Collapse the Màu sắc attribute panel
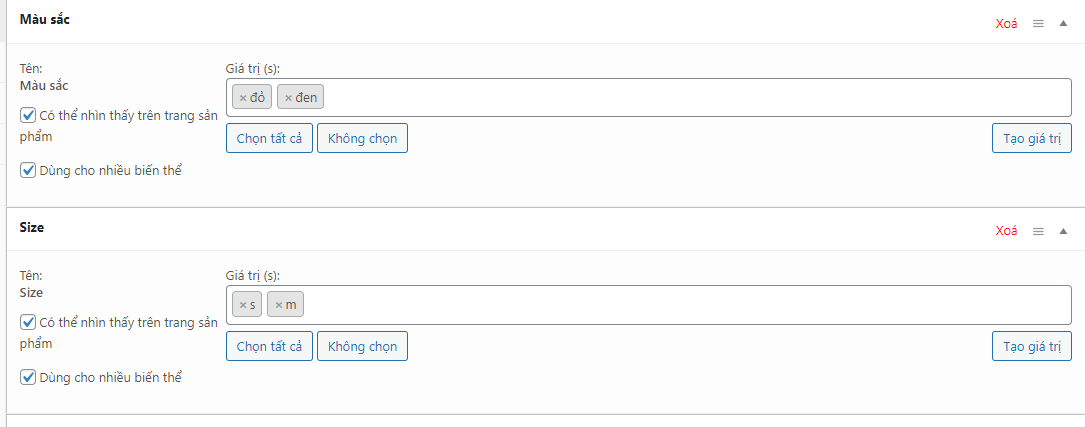This screenshot has height=427, width=1085. tap(1063, 23)
